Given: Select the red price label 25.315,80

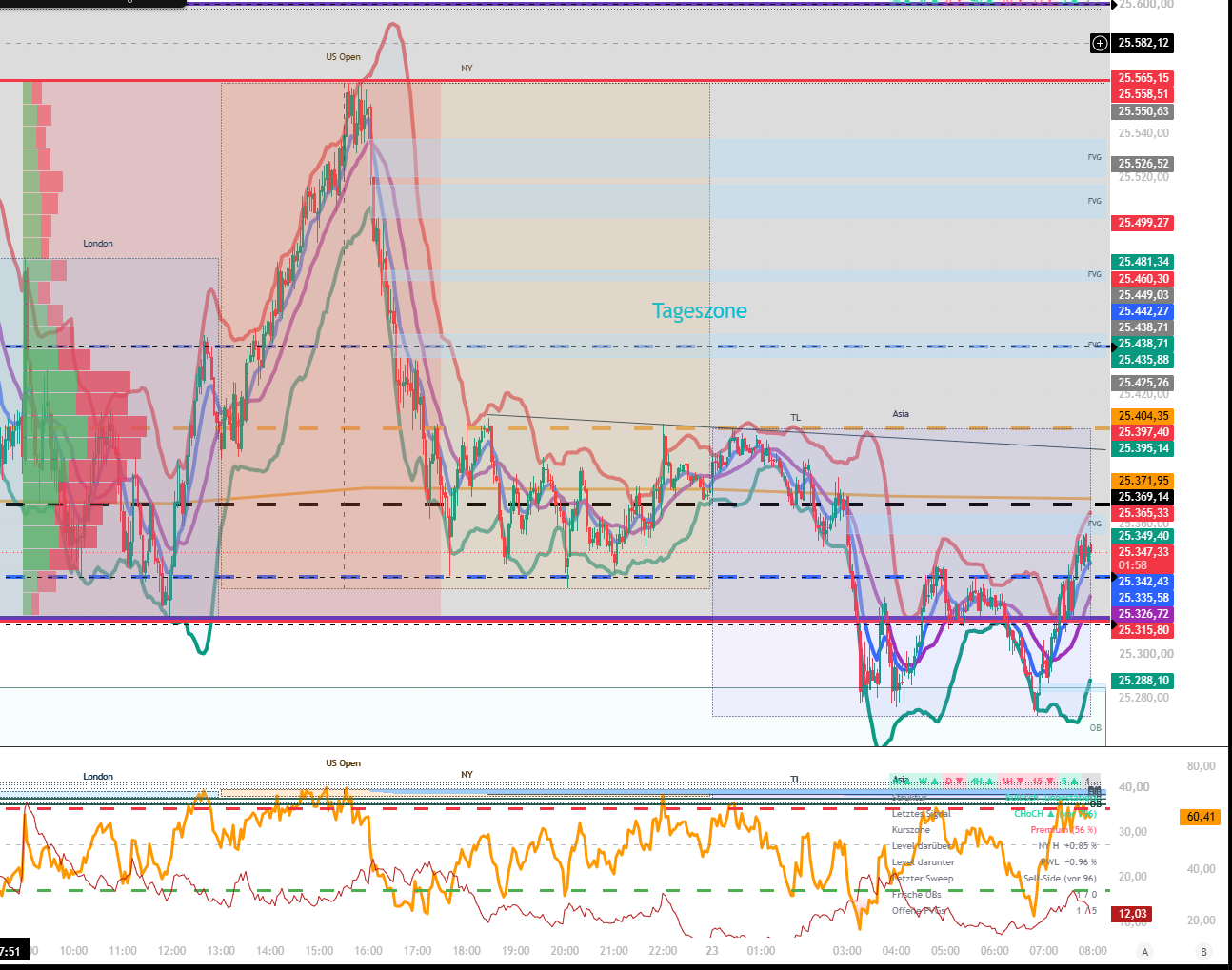Looking at the screenshot, I should (1143, 630).
